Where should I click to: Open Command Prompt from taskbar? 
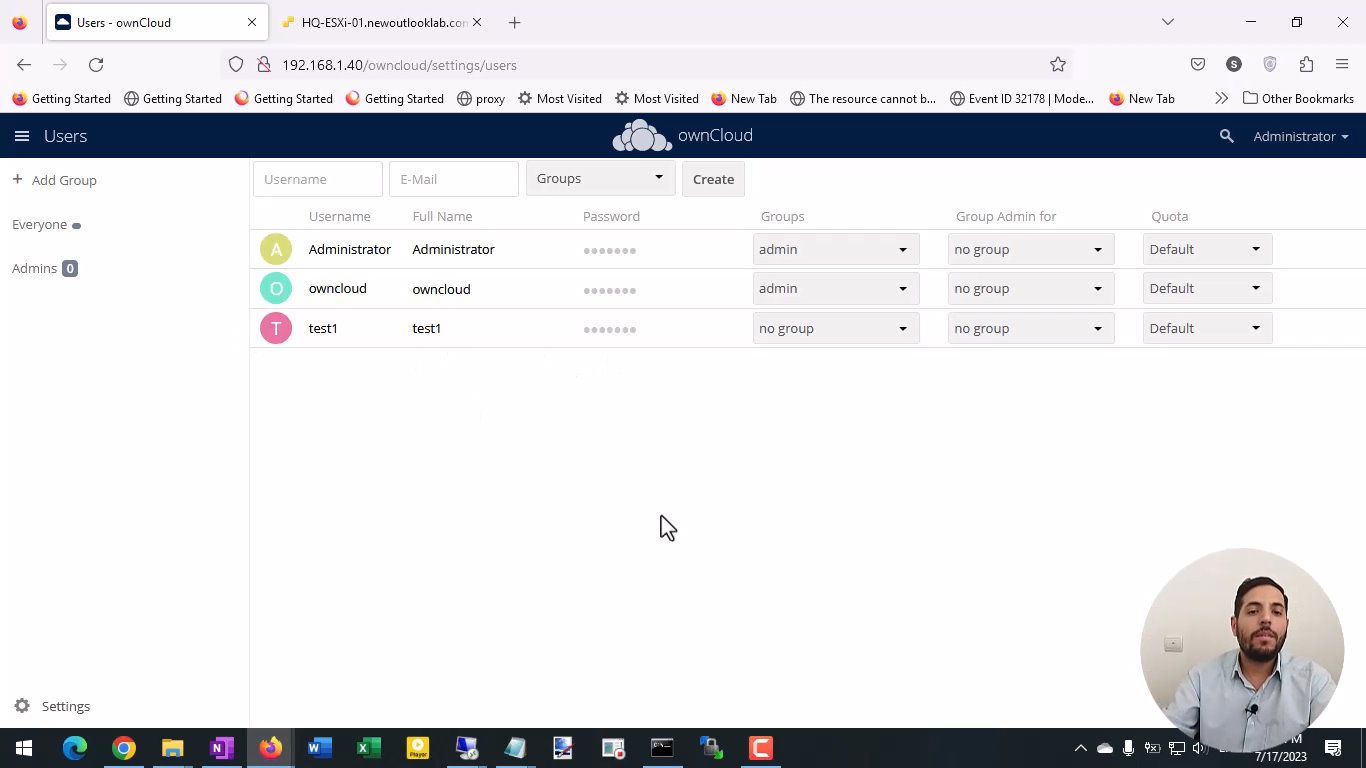(x=662, y=748)
